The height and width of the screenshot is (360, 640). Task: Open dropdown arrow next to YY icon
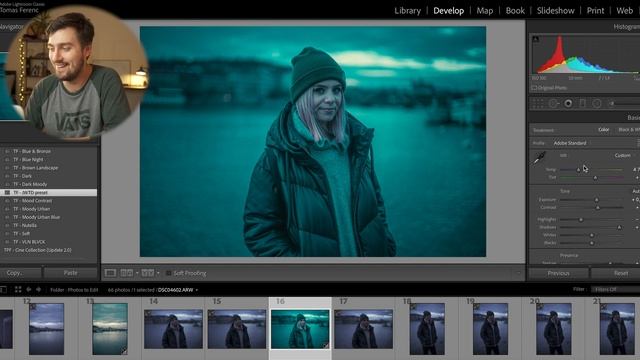tap(158, 273)
